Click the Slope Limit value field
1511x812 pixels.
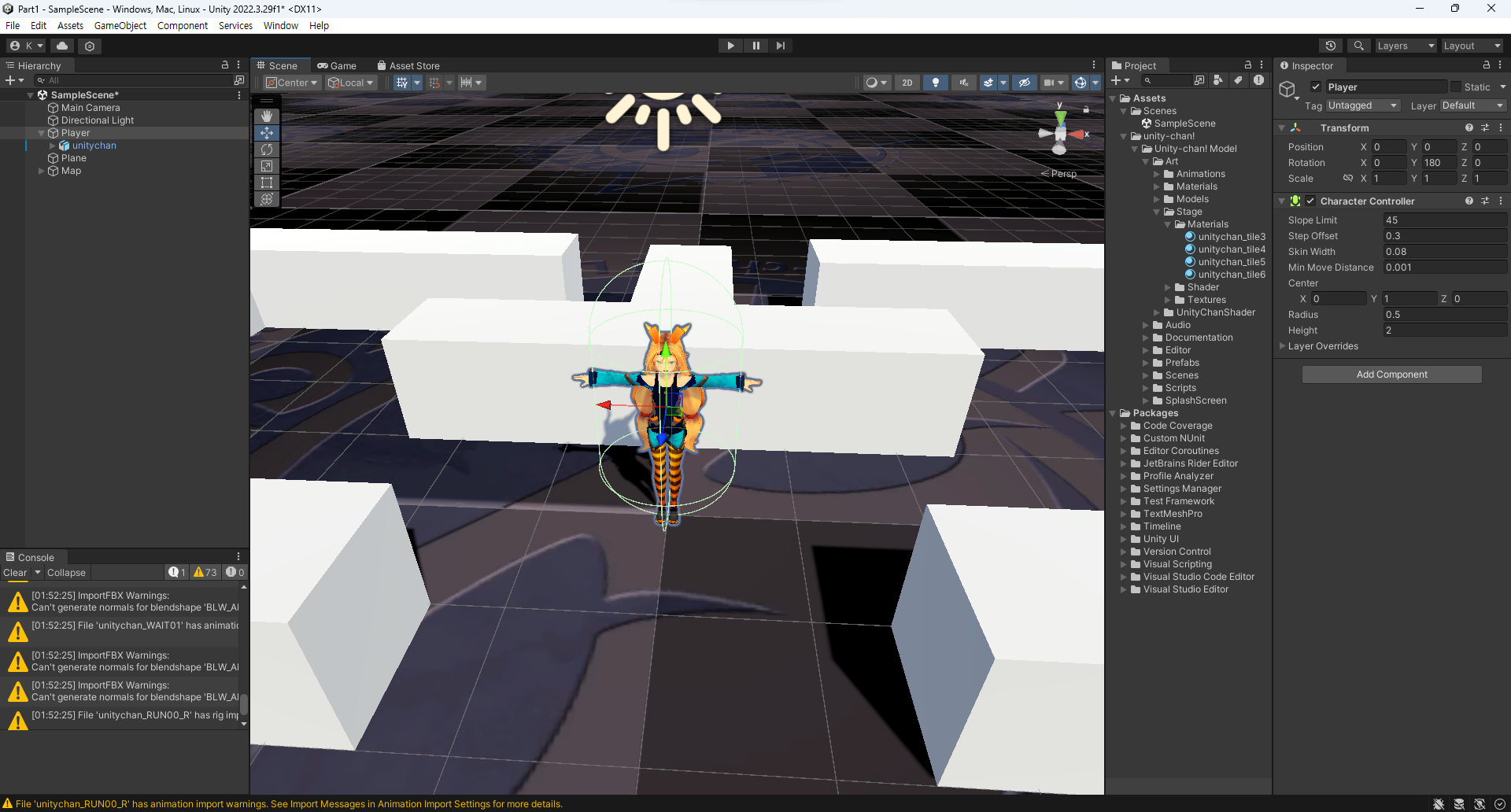pos(1445,220)
